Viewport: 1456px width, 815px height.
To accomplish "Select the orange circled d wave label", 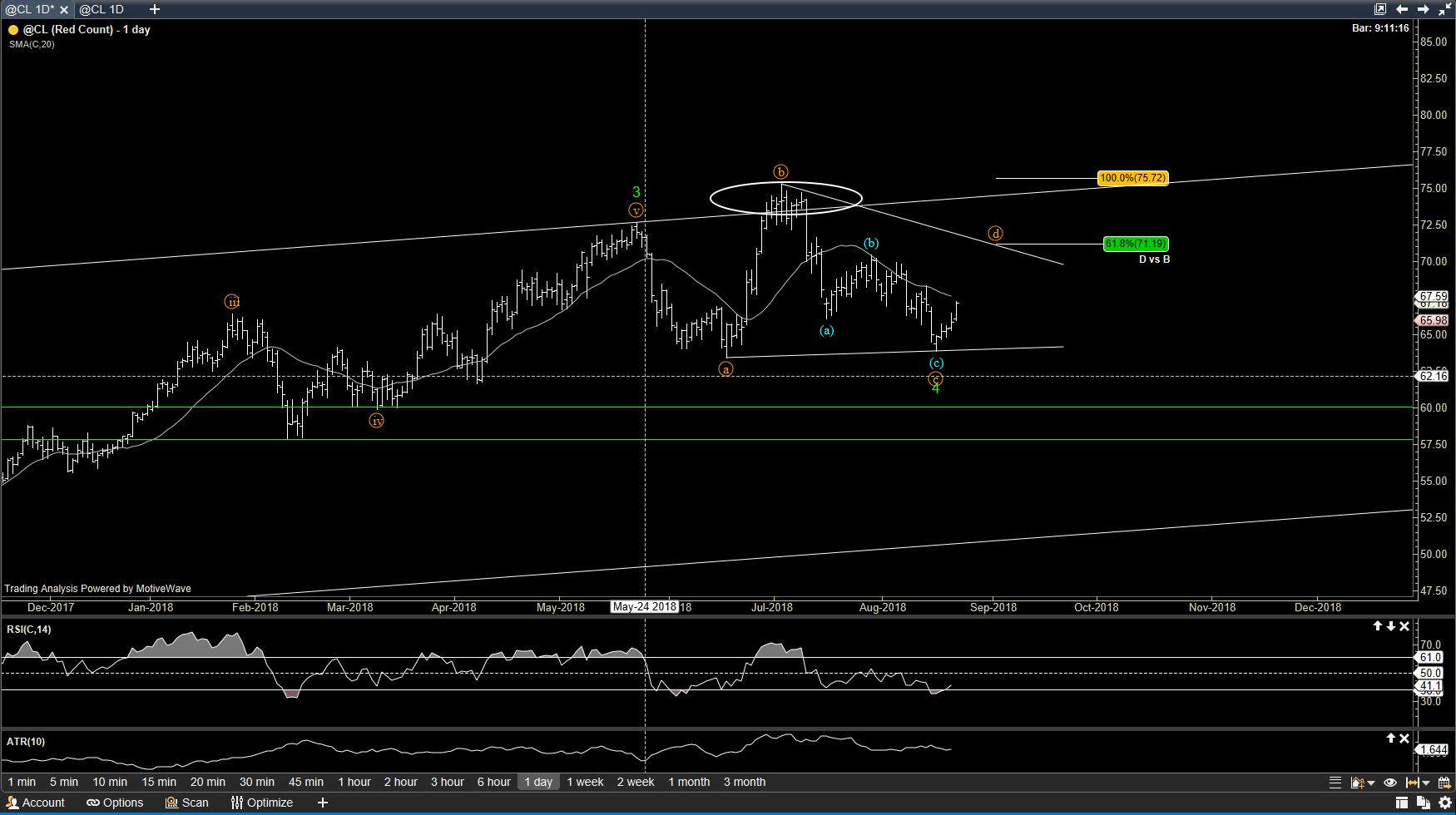I will (x=996, y=234).
